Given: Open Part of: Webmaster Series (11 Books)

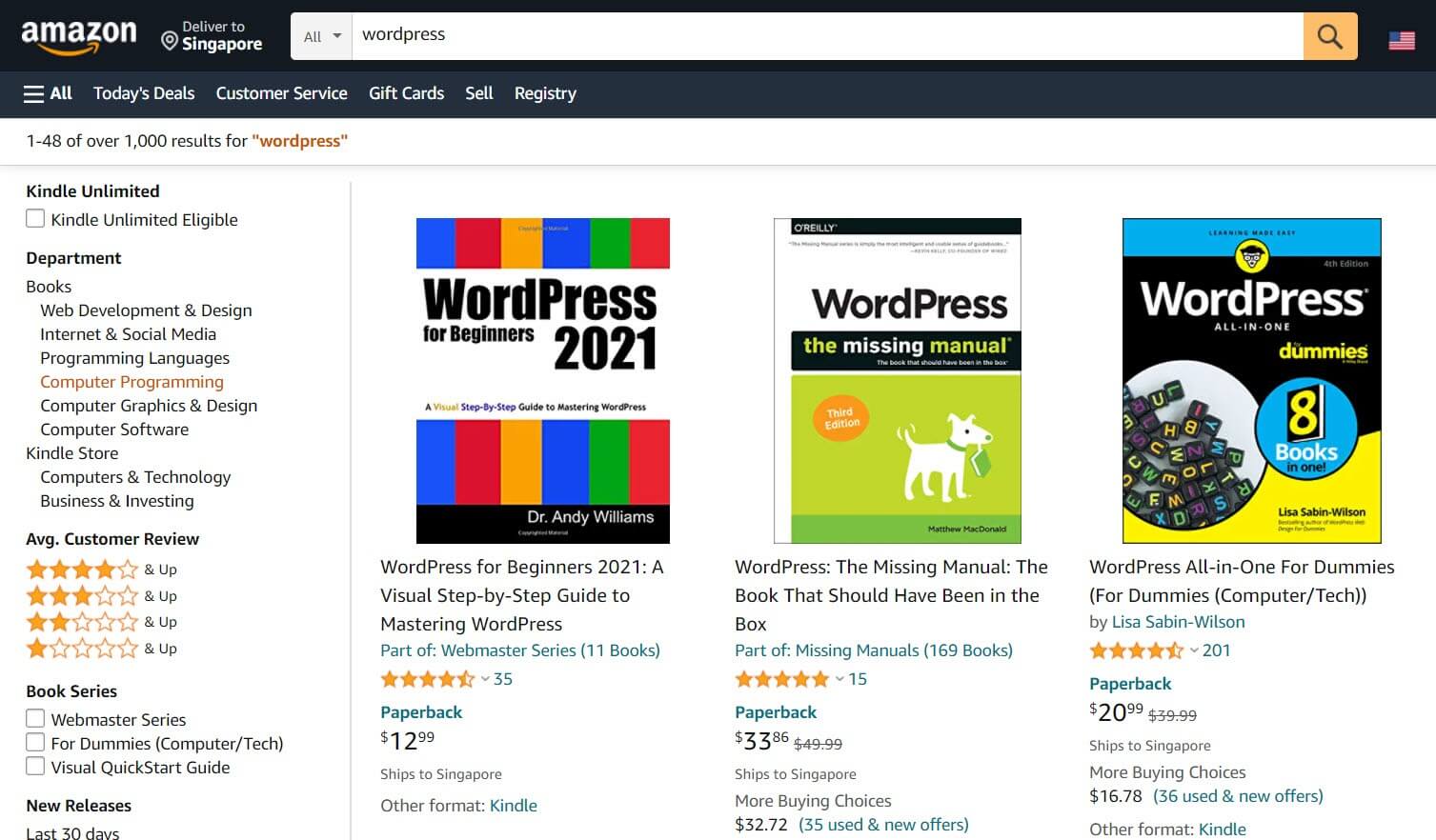Looking at the screenshot, I should [520, 650].
